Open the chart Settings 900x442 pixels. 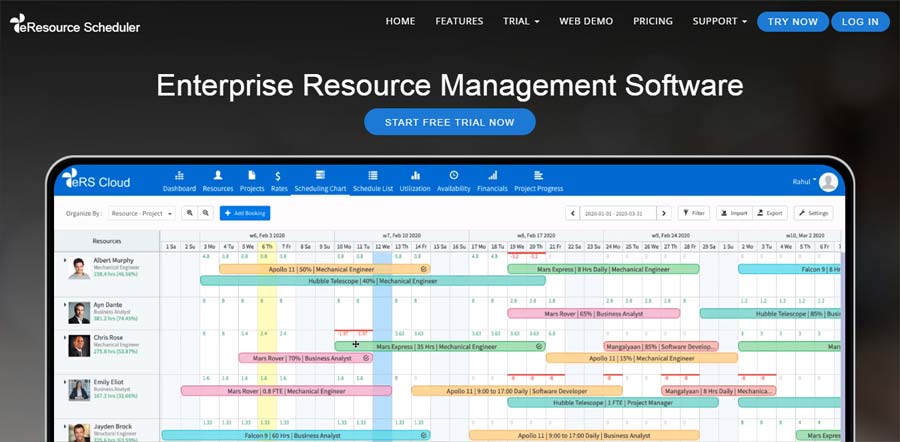(813, 213)
